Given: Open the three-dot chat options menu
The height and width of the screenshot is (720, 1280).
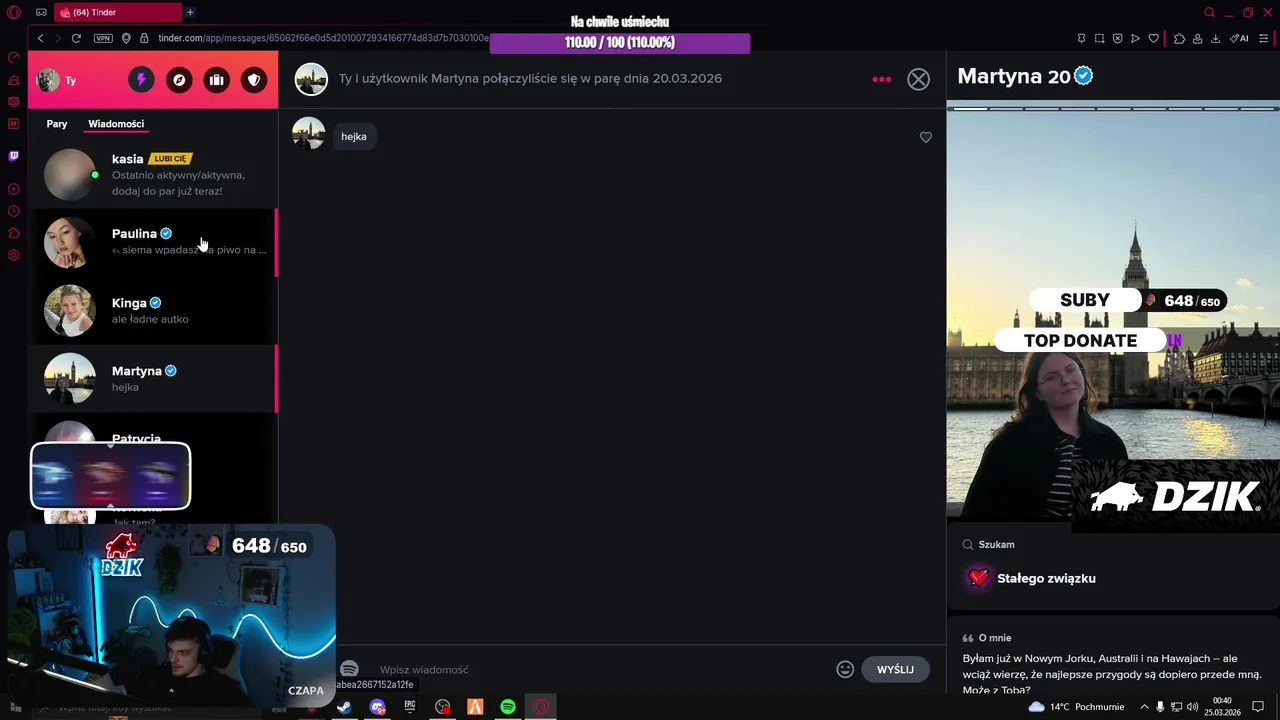Looking at the screenshot, I should [x=881, y=79].
